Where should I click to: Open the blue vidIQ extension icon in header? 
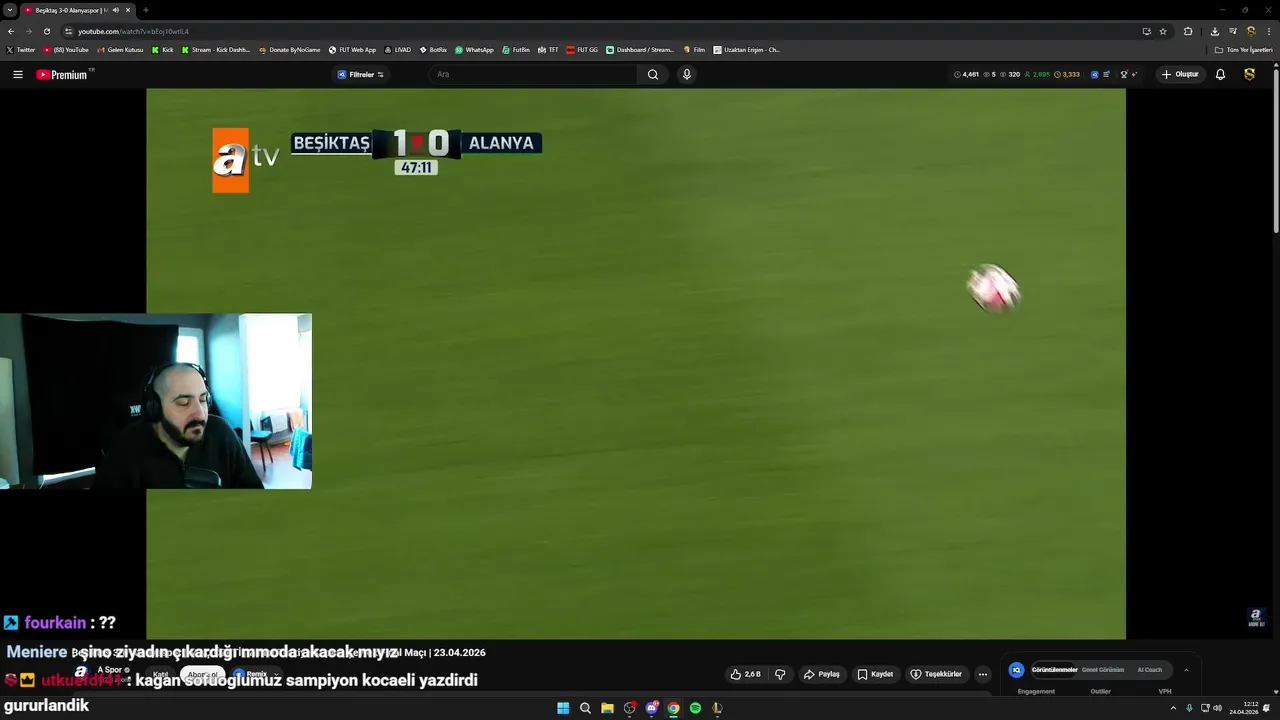(x=1094, y=74)
